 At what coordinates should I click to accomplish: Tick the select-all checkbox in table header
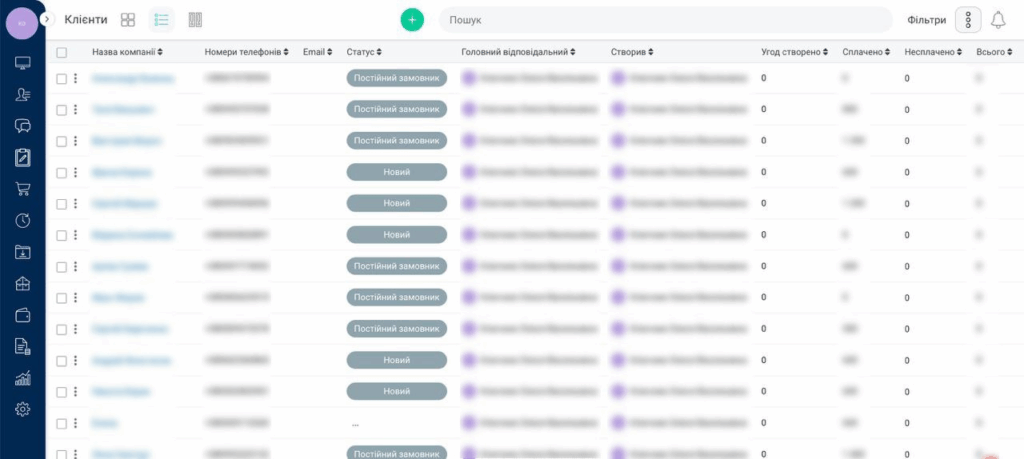62,52
